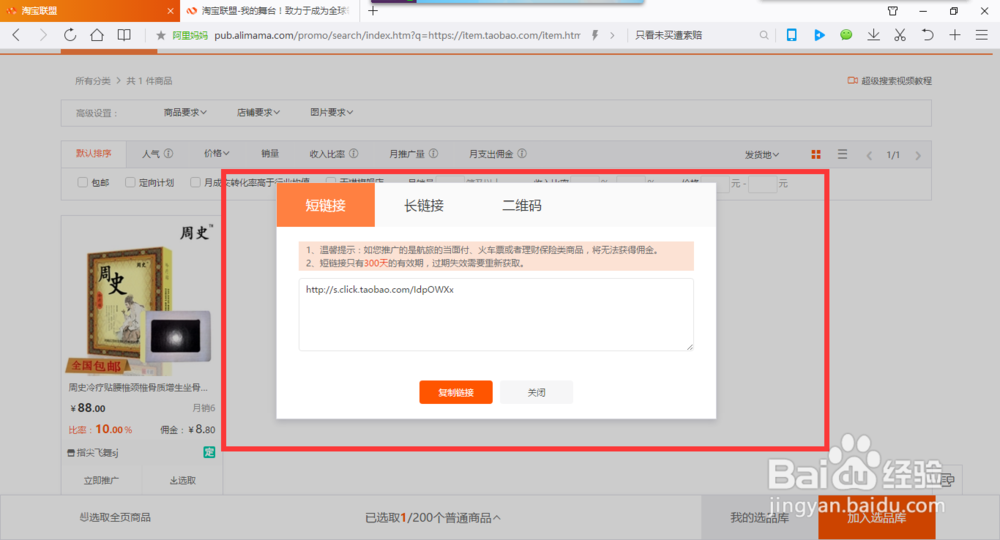Screen dimensions: 1000x540
Task: Toggle the 包邮 checkbox
Action: 82,182
